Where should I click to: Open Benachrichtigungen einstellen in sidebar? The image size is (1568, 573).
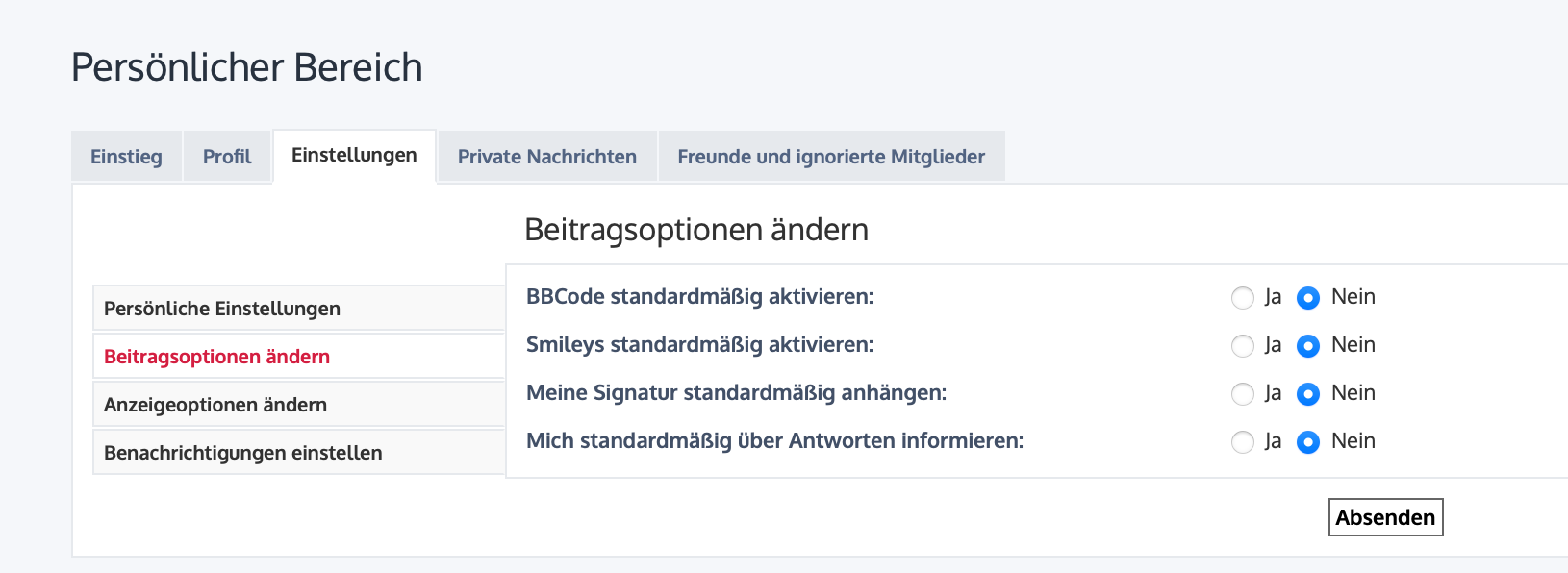(242, 453)
